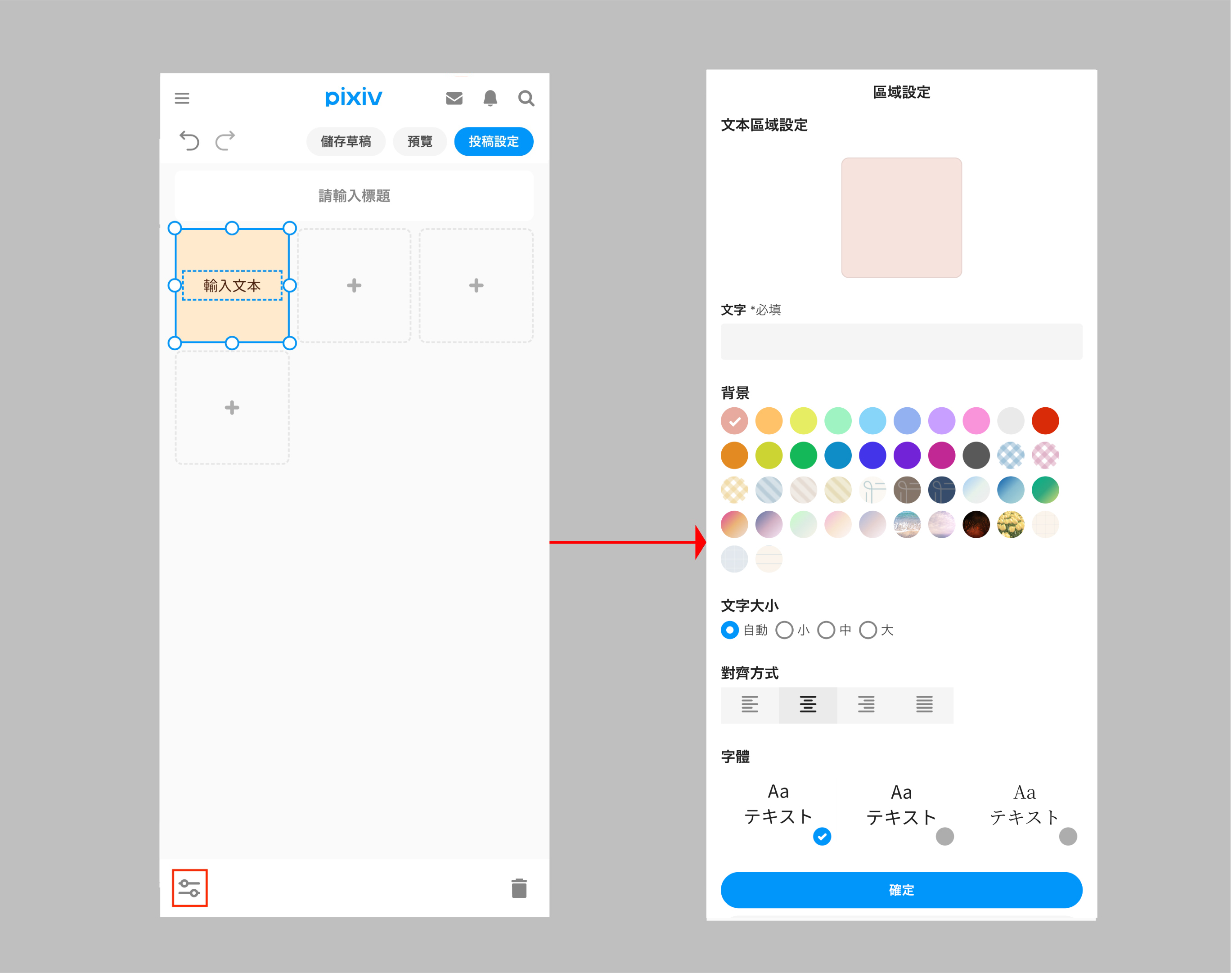Click the pink area preview square
1232x973 pixels.
901,218
